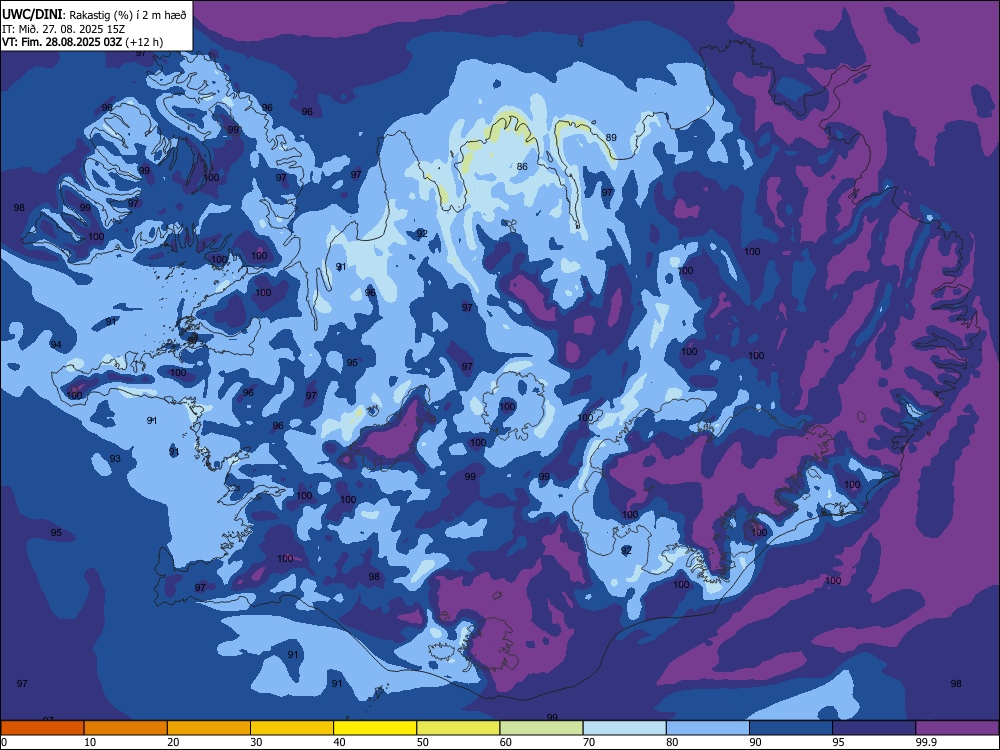Click the orange 10–20 legend swatch
This screenshot has height=750, width=1000.
126,728
